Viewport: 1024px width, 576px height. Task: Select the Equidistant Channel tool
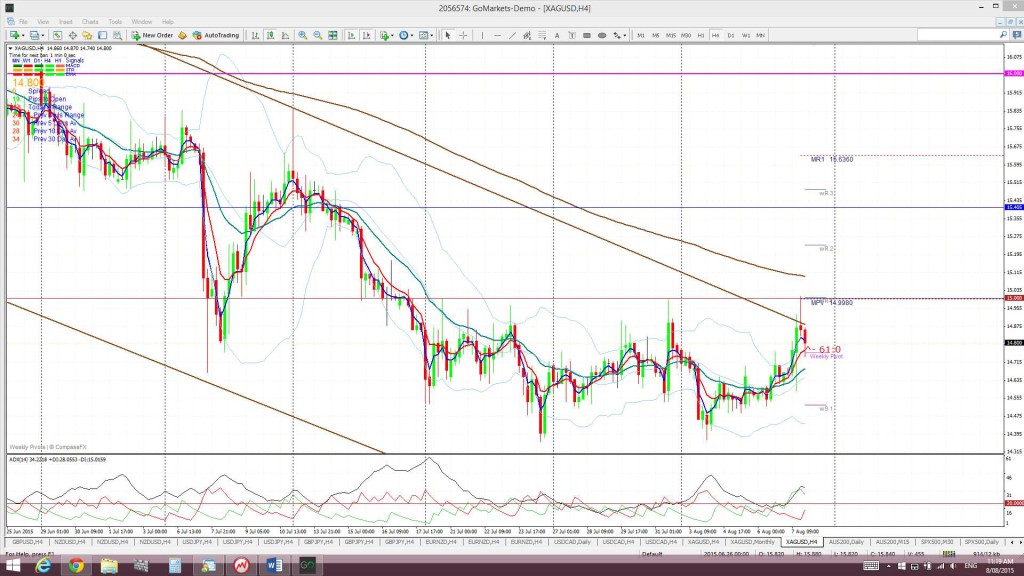(527, 35)
